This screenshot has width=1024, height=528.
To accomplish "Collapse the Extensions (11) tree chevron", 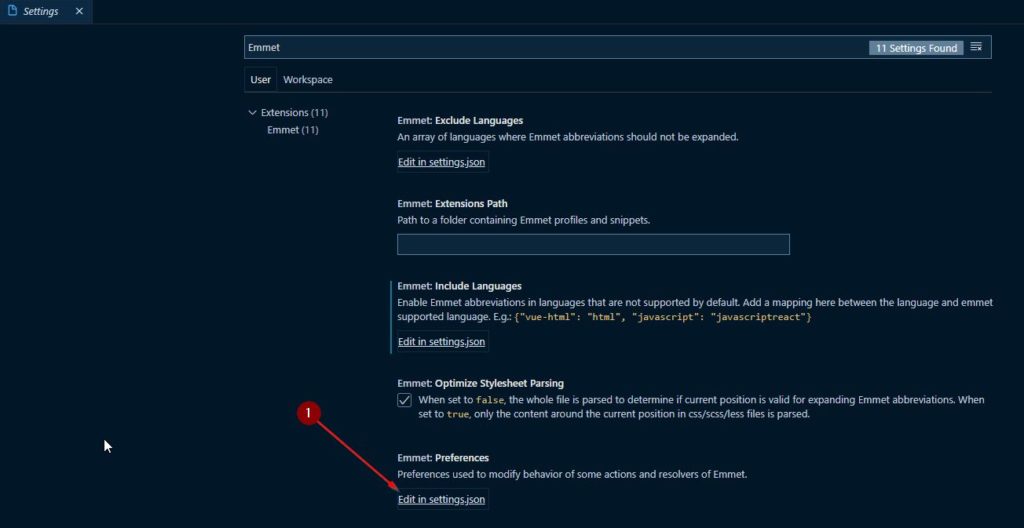I will coord(253,112).
